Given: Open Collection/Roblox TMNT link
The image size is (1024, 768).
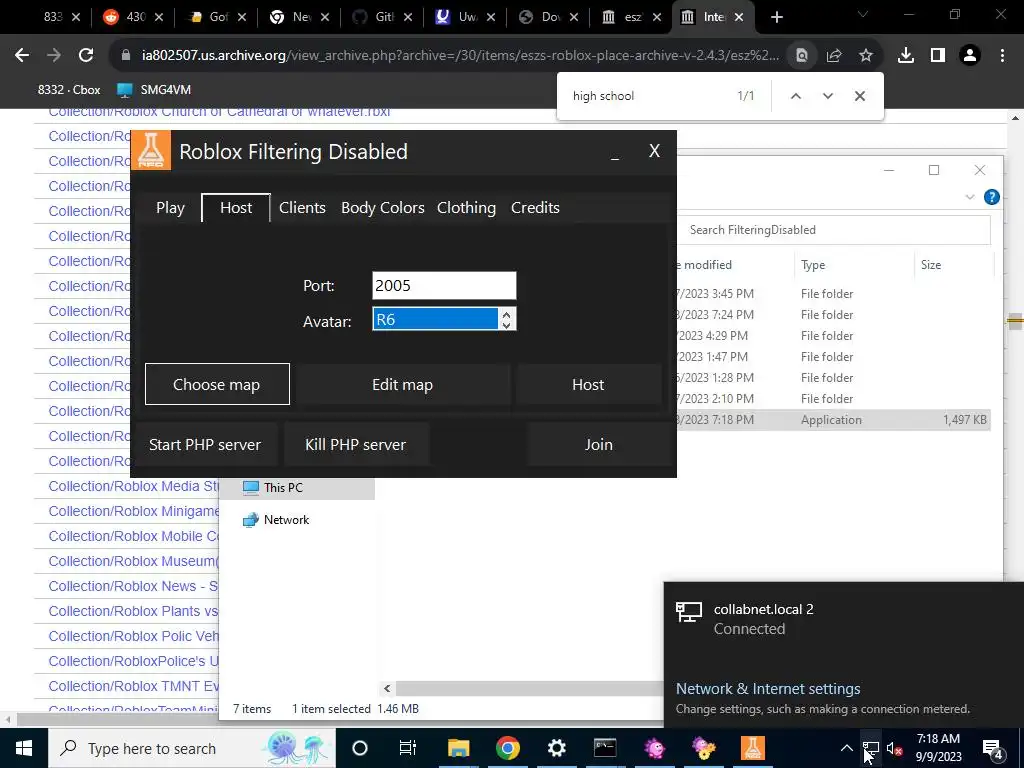Looking at the screenshot, I should pos(133,686).
